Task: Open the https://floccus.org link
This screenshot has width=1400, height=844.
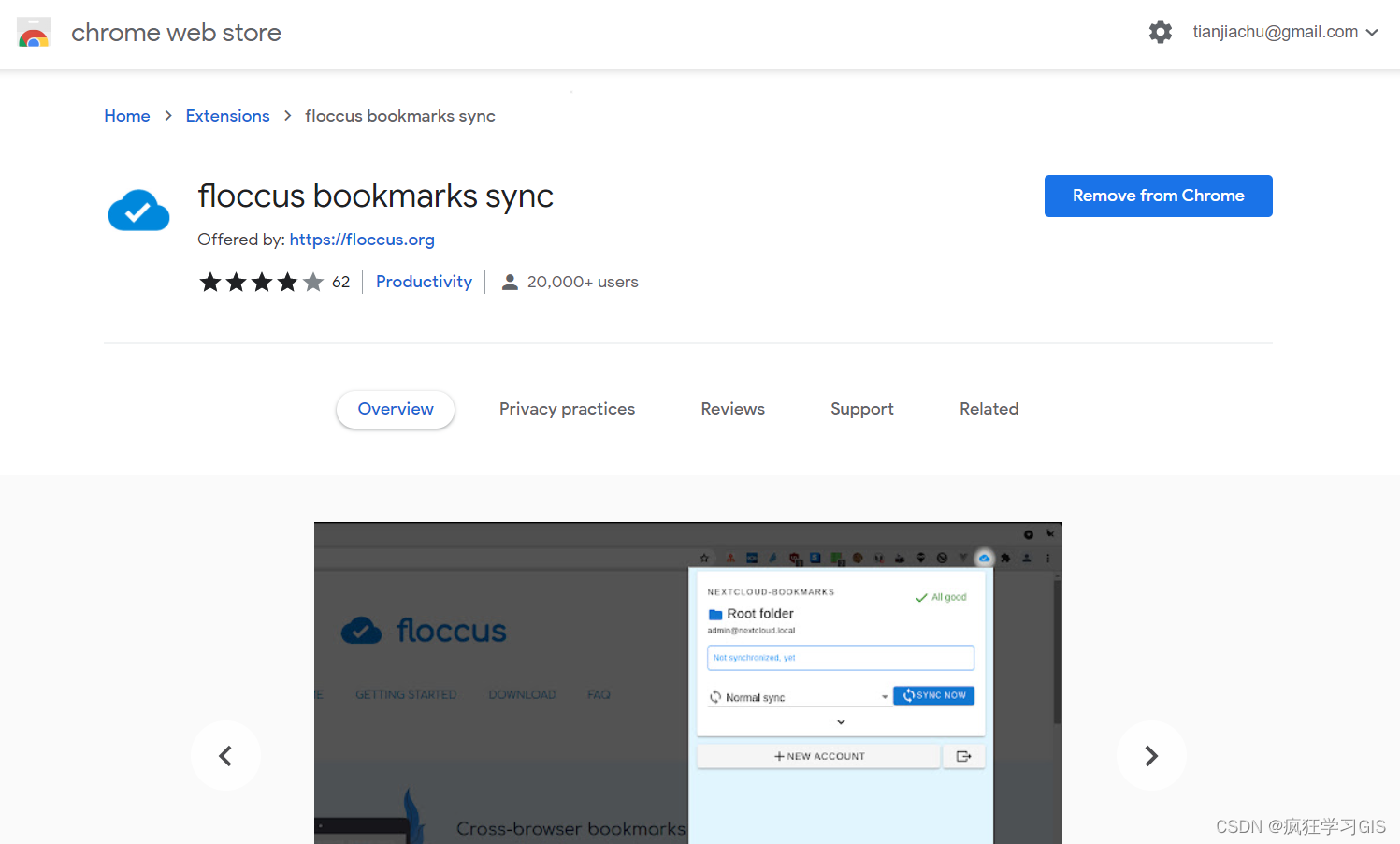Action: pyautogui.click(x=362, y=240)
